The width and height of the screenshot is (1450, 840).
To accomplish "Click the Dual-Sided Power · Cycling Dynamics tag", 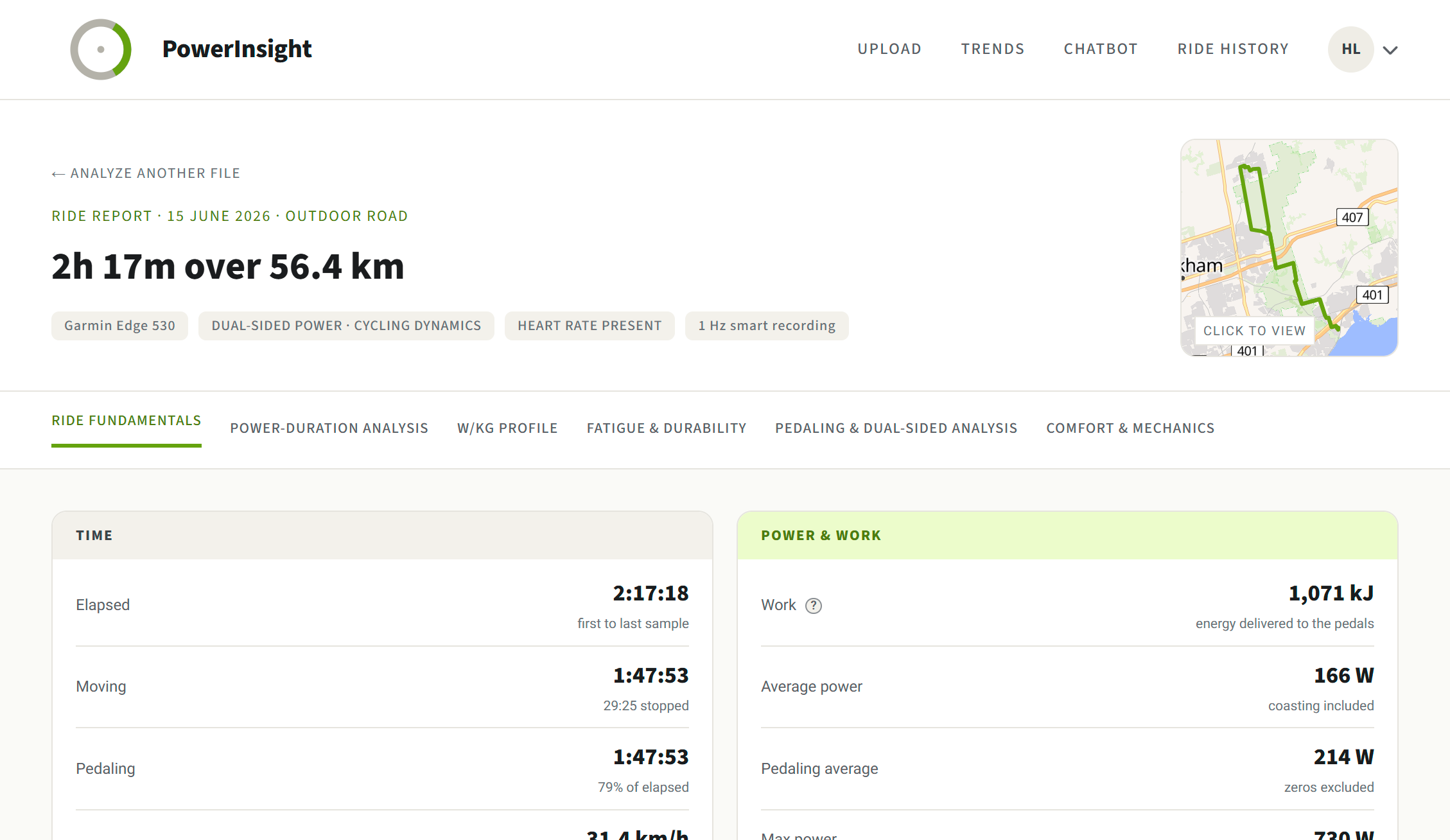I will 346,326.
